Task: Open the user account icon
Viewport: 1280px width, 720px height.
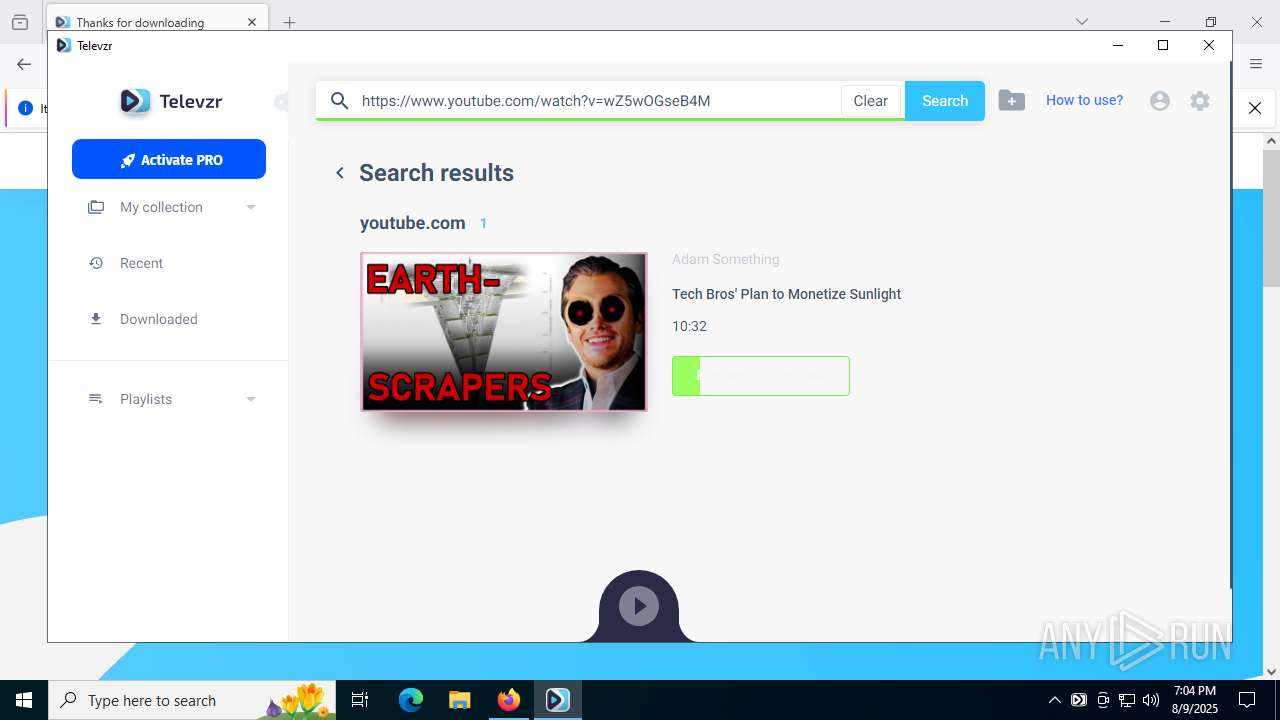Action: point(1160,101)
